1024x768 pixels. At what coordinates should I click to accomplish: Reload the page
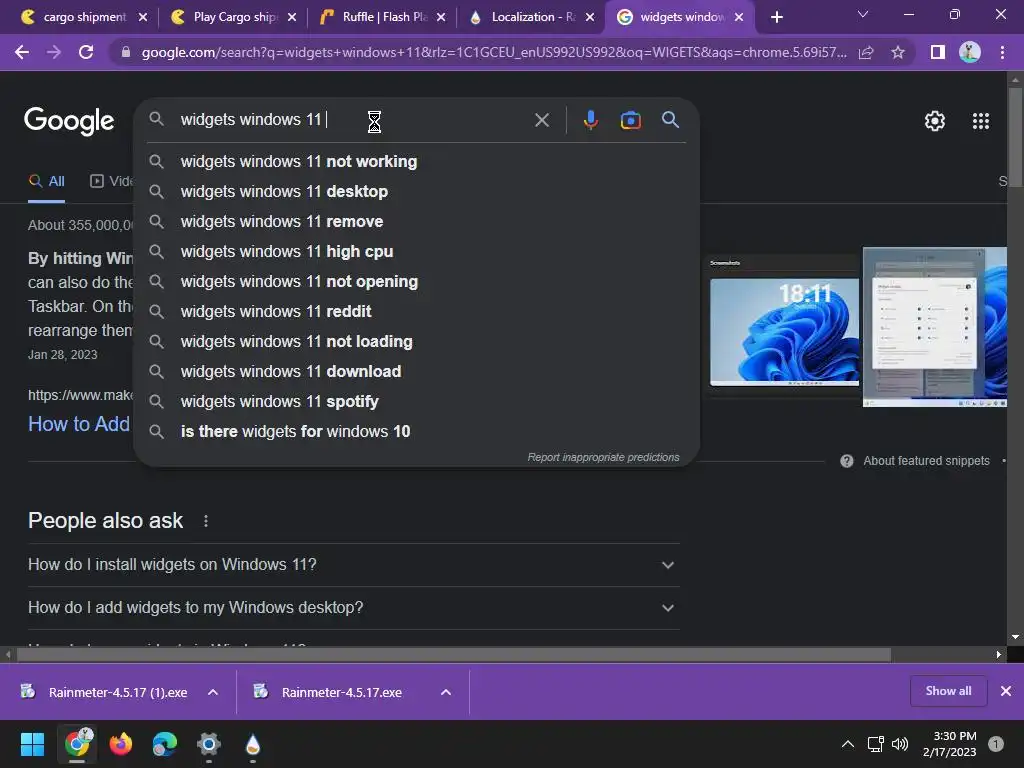click(86, 52)
